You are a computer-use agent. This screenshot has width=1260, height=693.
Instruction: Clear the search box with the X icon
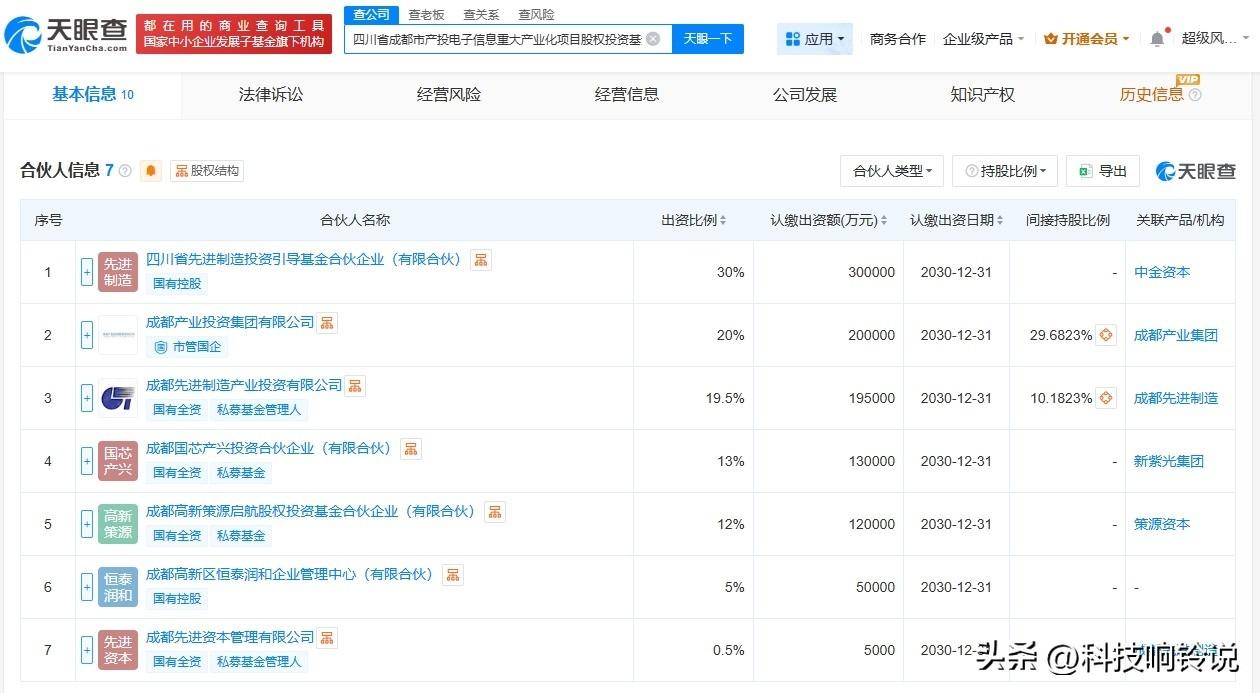[653, 39]
